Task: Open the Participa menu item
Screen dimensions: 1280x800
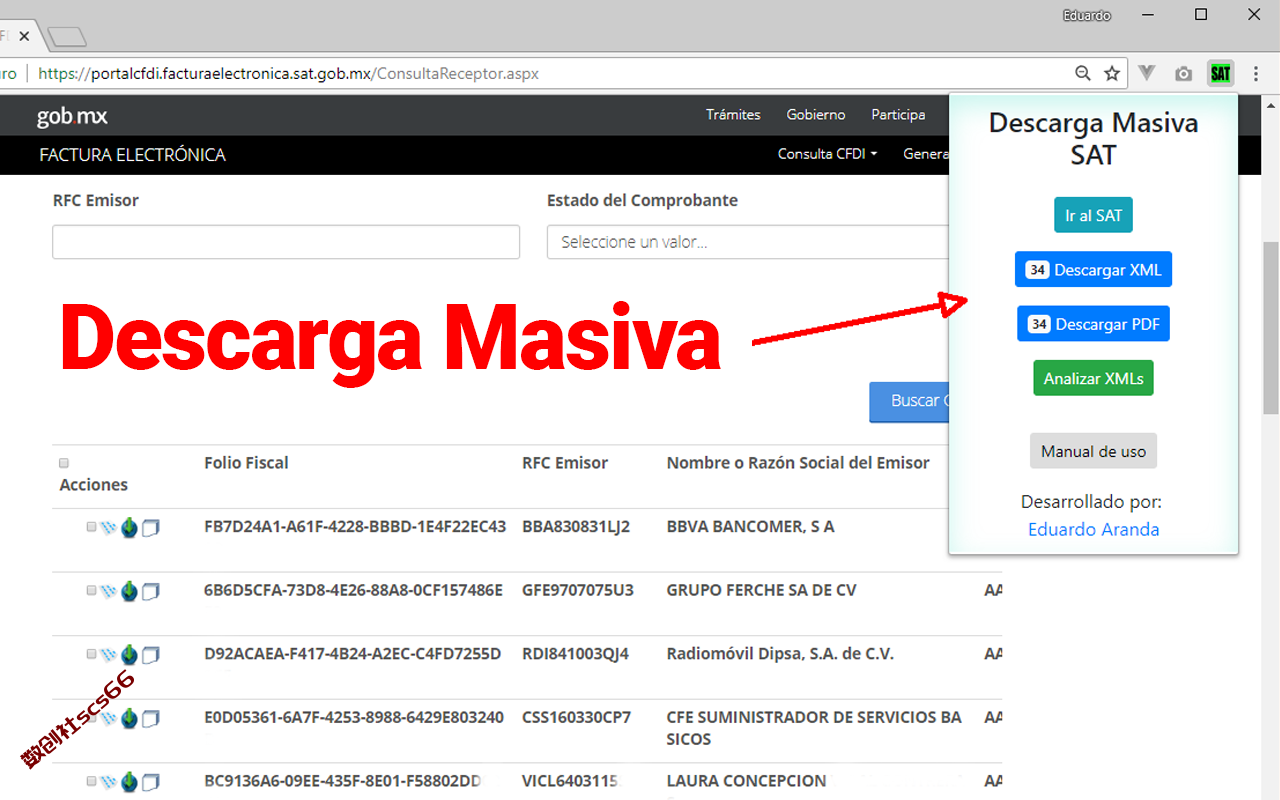Action: (898, 115)
